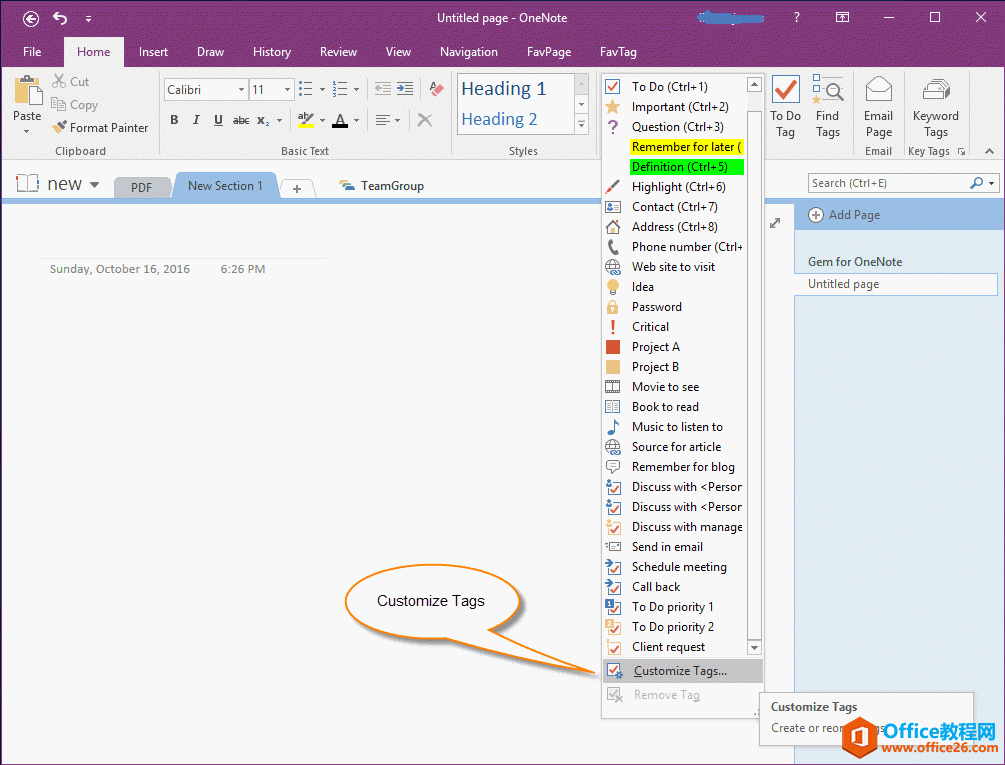Toggle underline formatting
1005x765 pixels.
coord(217,119)
